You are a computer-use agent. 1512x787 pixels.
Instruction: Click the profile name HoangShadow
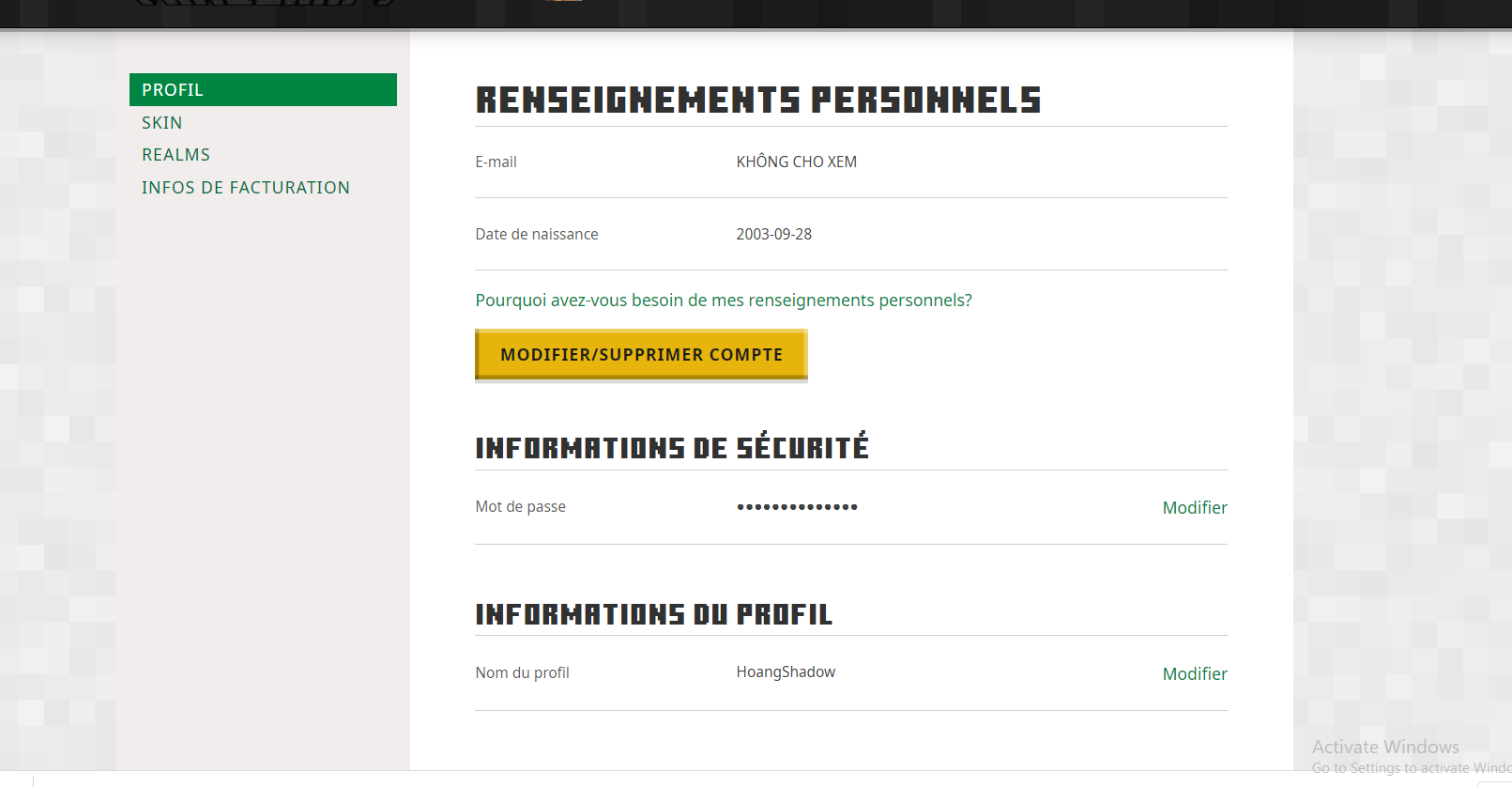pos(786,672)
